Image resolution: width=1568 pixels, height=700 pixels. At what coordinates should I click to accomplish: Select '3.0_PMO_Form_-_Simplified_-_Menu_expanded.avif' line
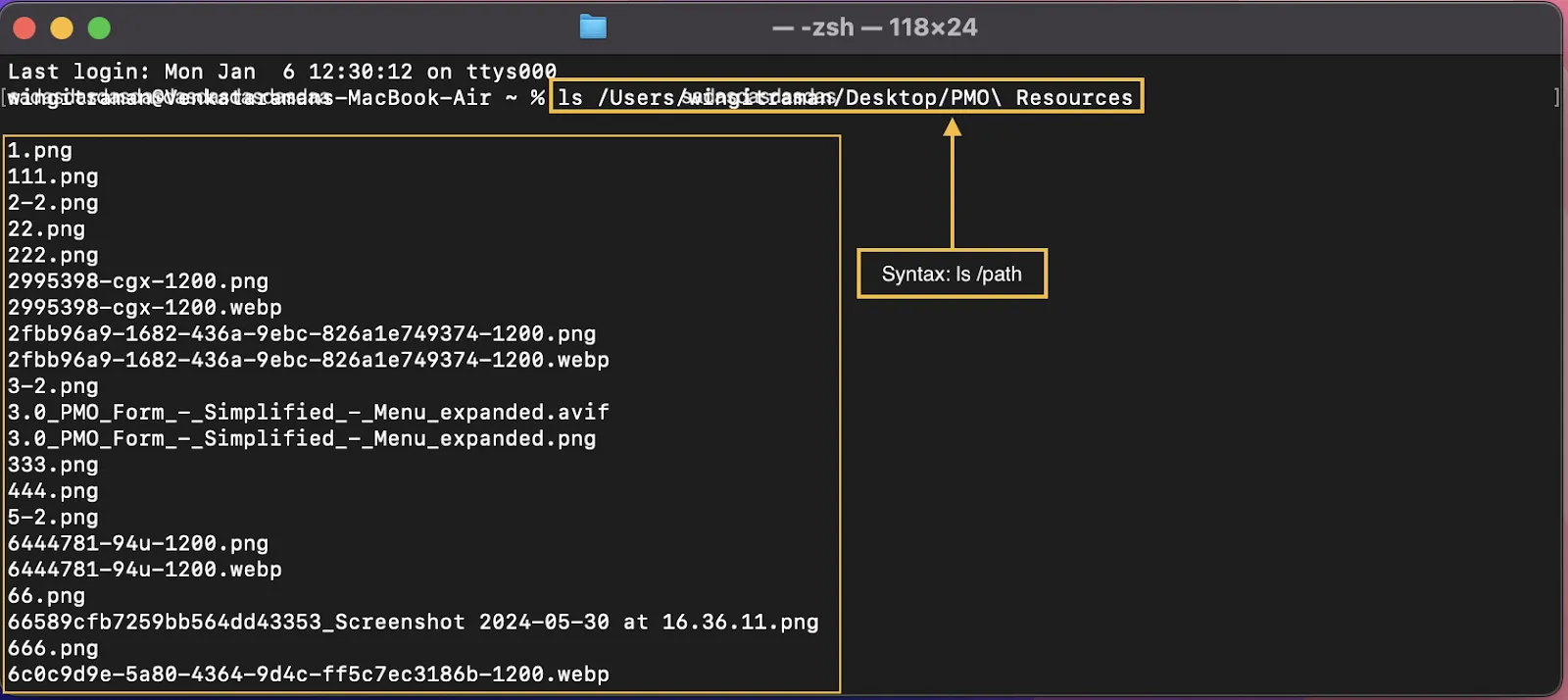click(309, 413)
